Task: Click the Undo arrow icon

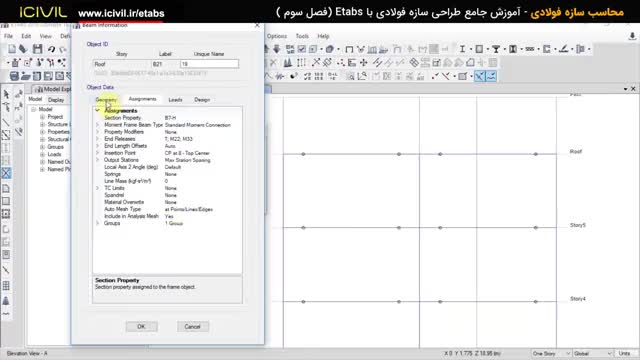Action: 51,49
